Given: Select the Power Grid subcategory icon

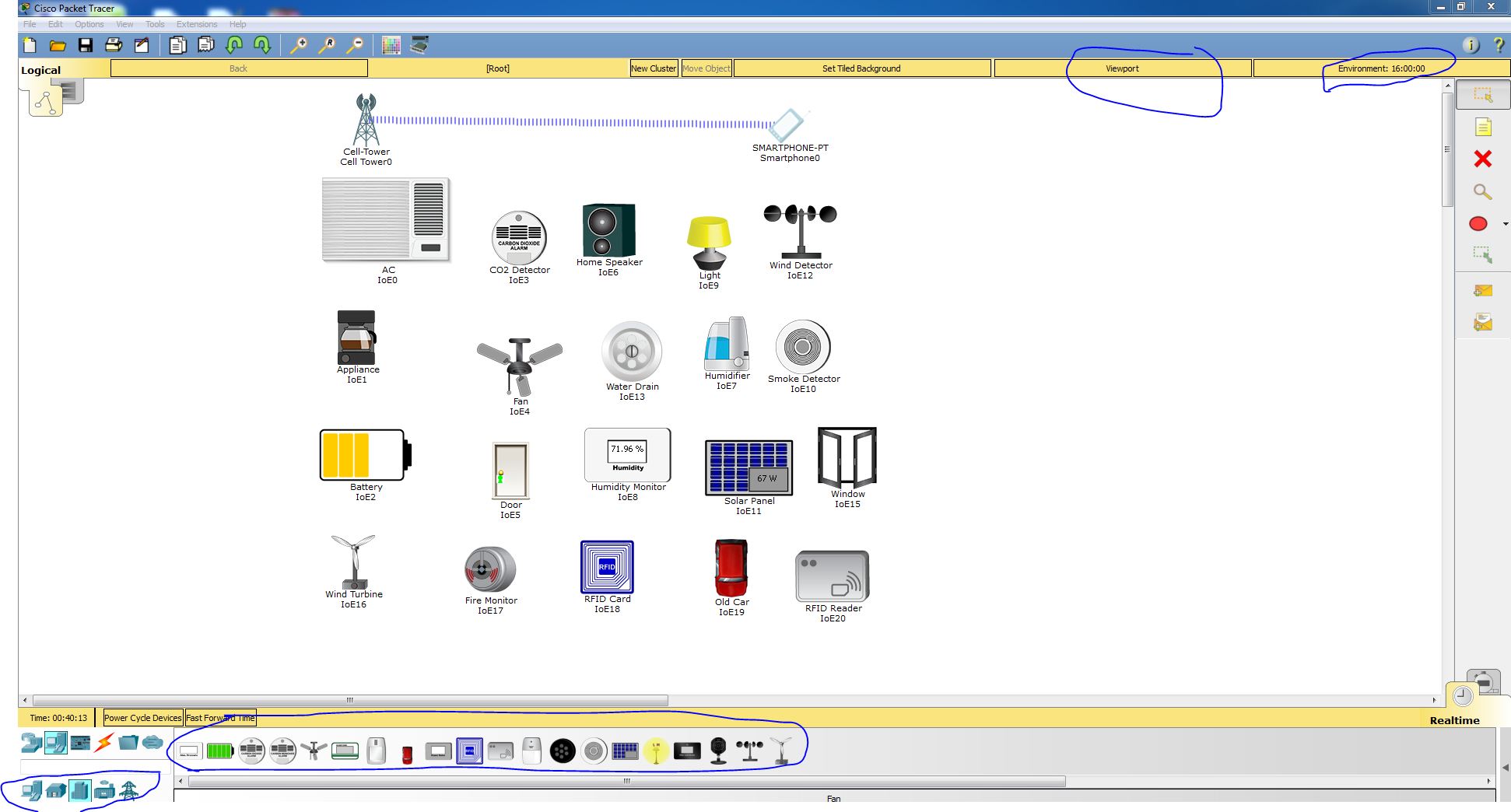Looking at the screenshot, I should (x=129, y=791).
